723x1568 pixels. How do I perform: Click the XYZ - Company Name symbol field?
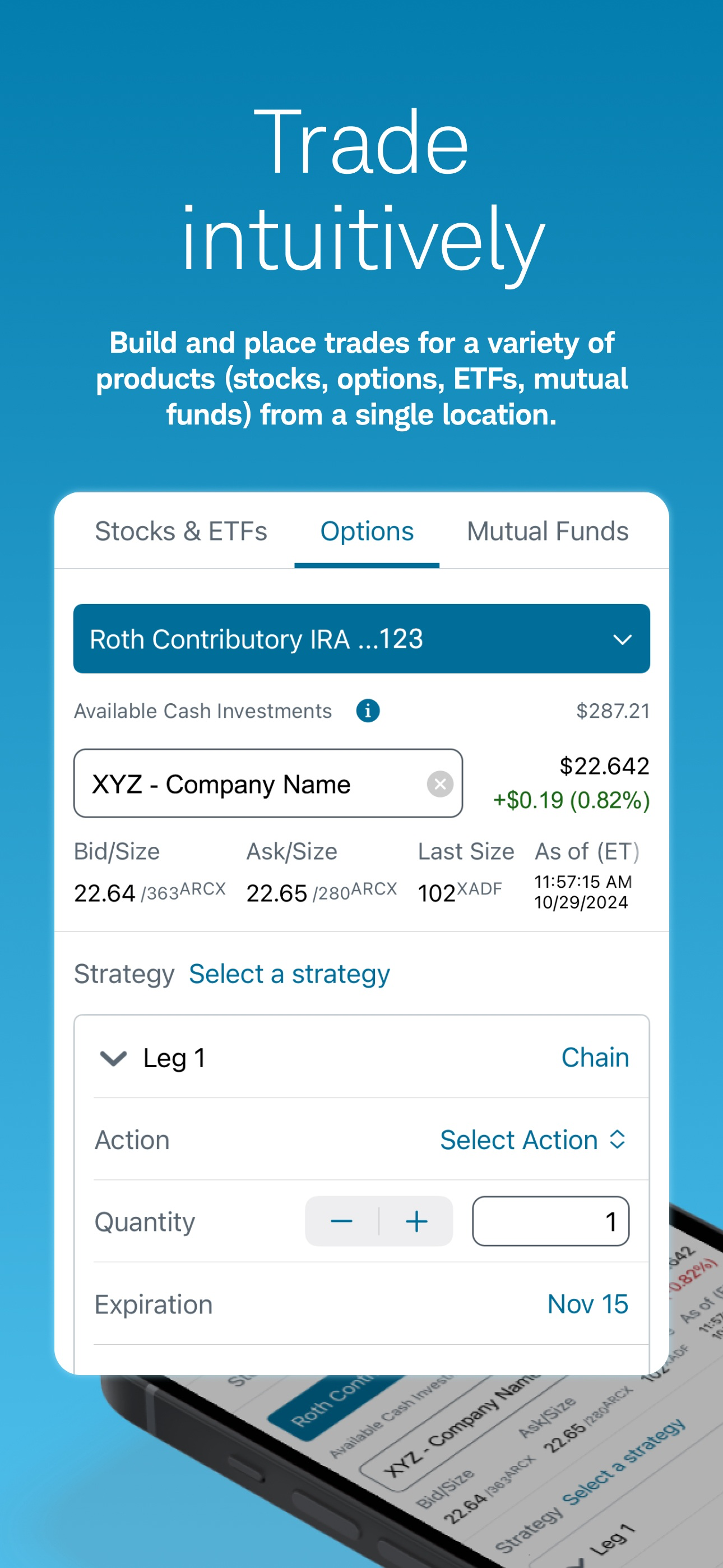[x=268, y=783]
